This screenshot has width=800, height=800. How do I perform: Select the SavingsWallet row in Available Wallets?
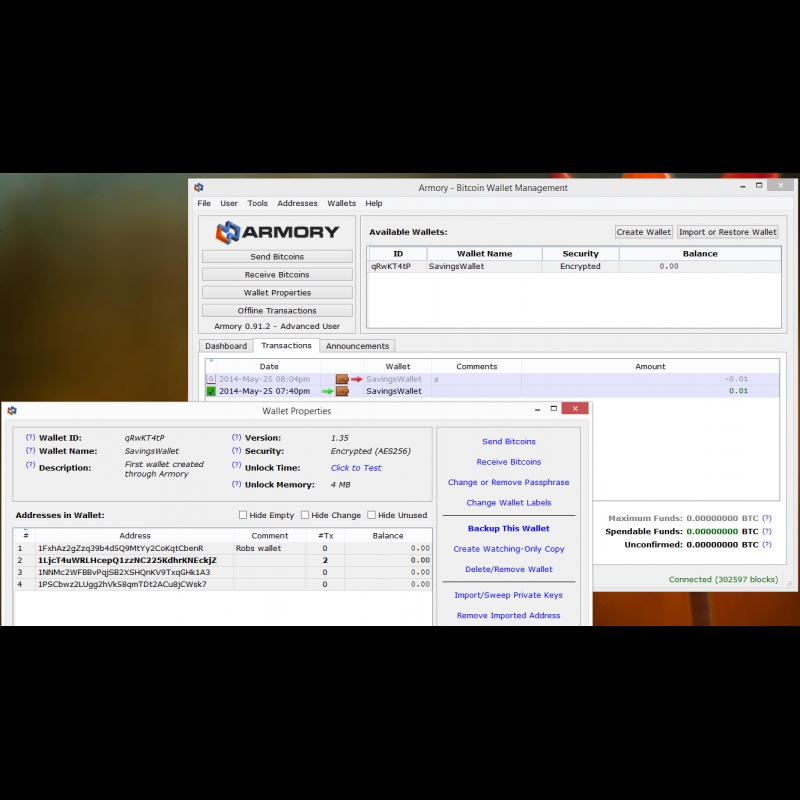click(x=574, y=266)
